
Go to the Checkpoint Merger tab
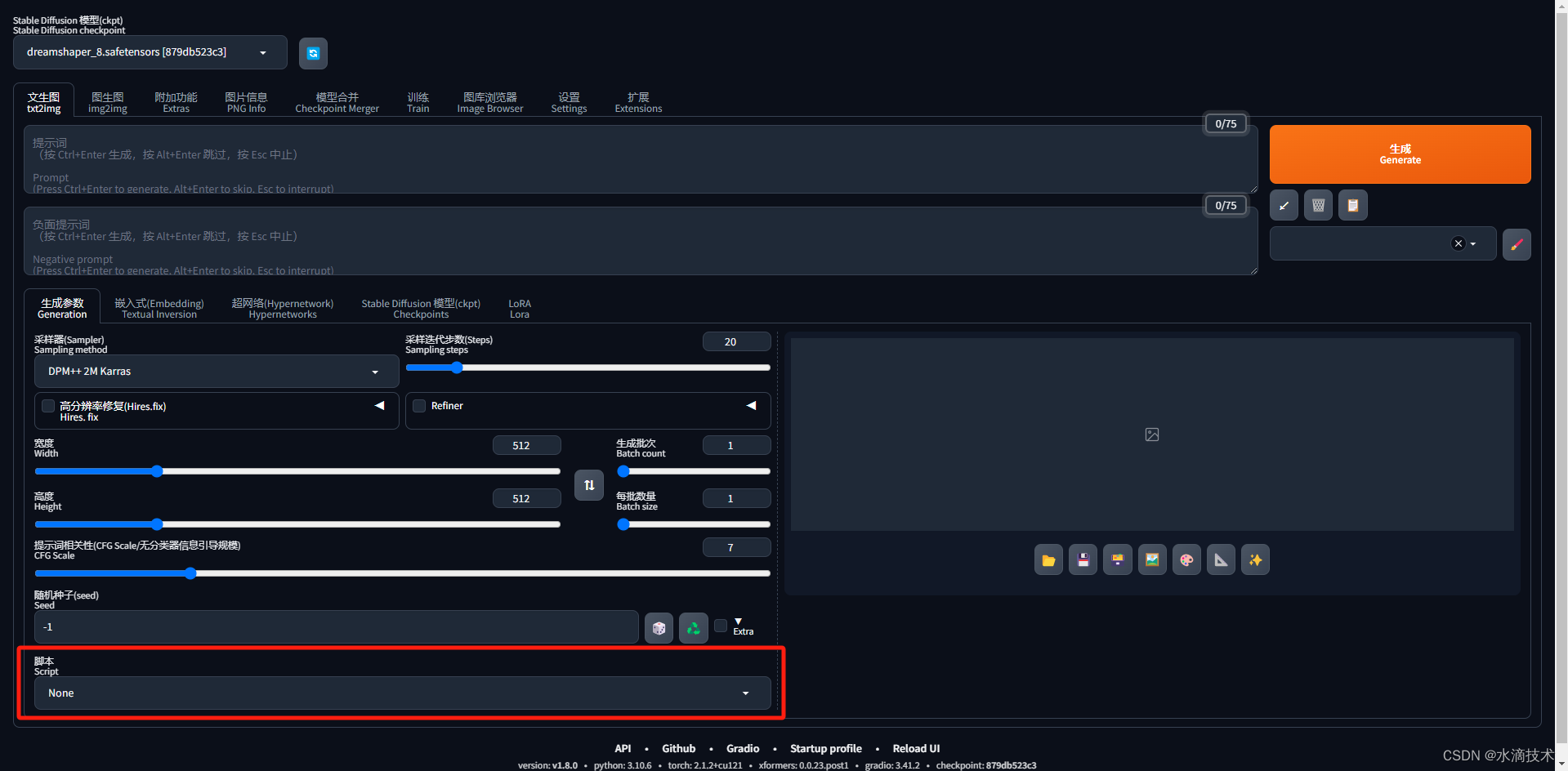click(337, 103)
